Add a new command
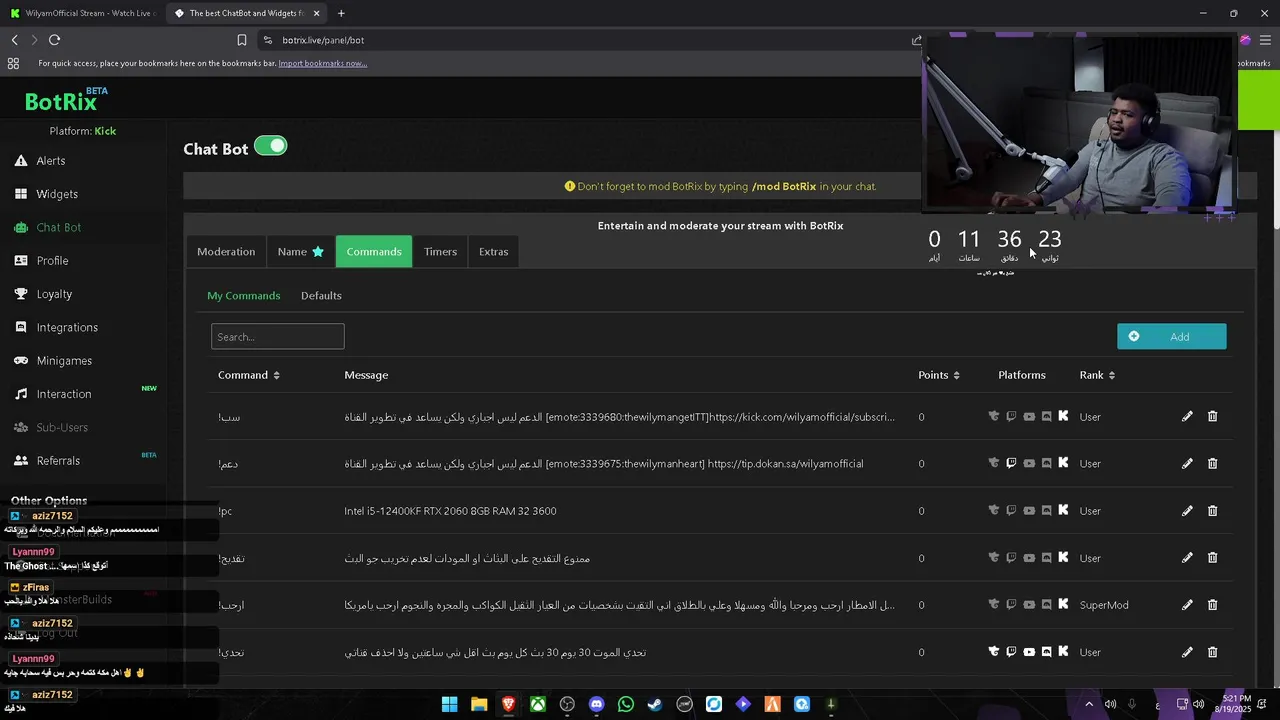 (x=1171, y=337)
